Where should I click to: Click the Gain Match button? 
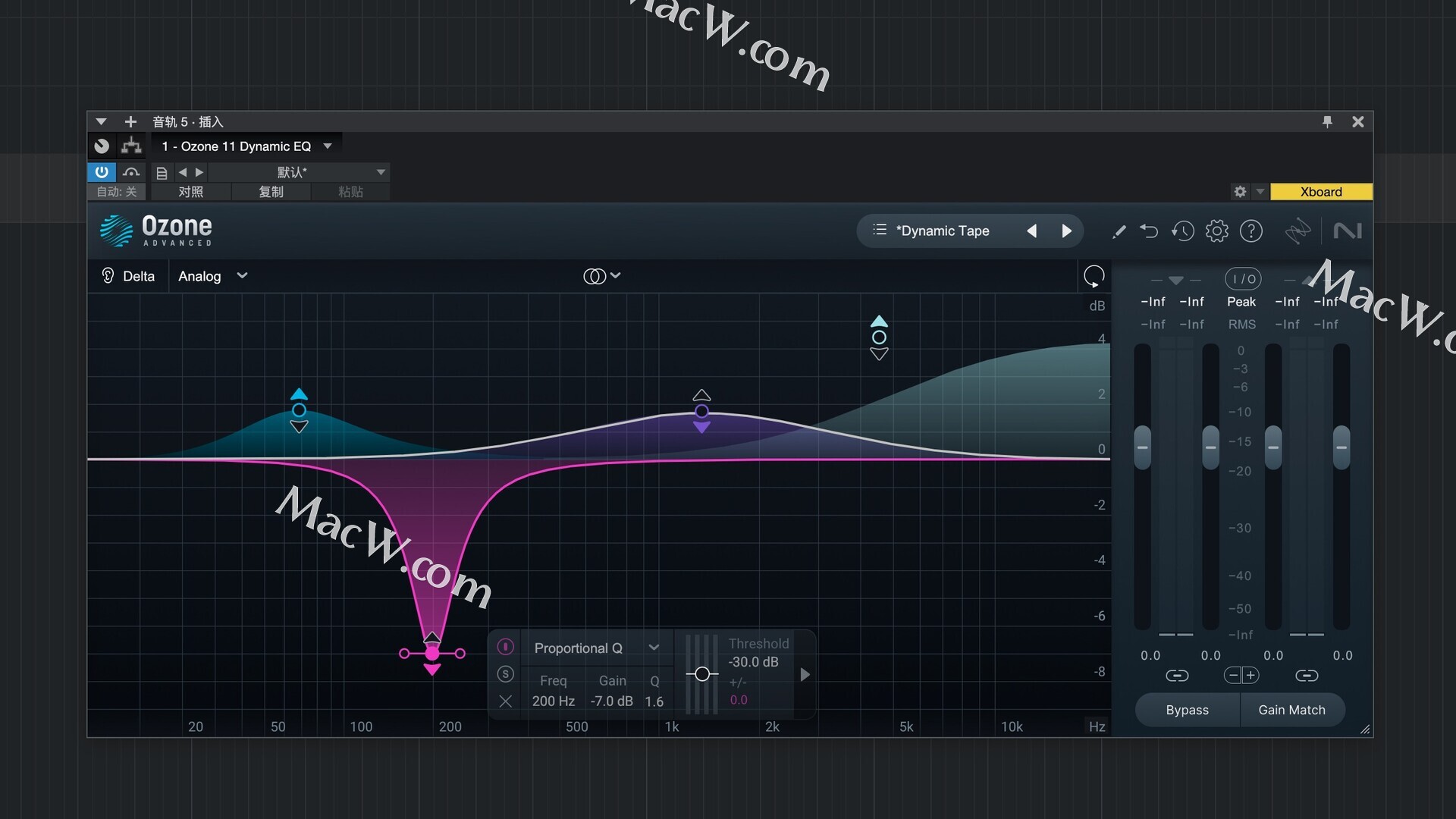coord(1292,710)
